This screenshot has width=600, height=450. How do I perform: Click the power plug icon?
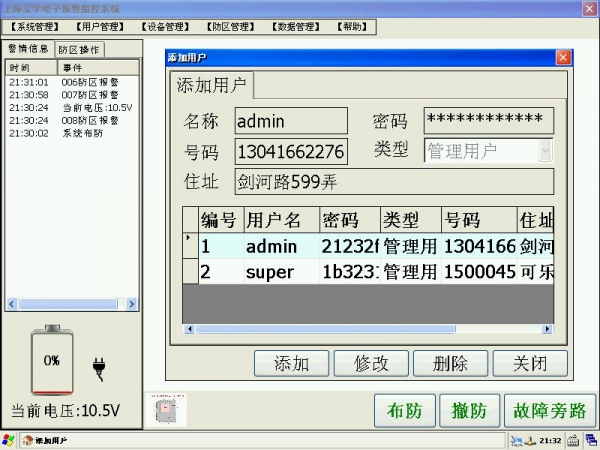[99, 367]
